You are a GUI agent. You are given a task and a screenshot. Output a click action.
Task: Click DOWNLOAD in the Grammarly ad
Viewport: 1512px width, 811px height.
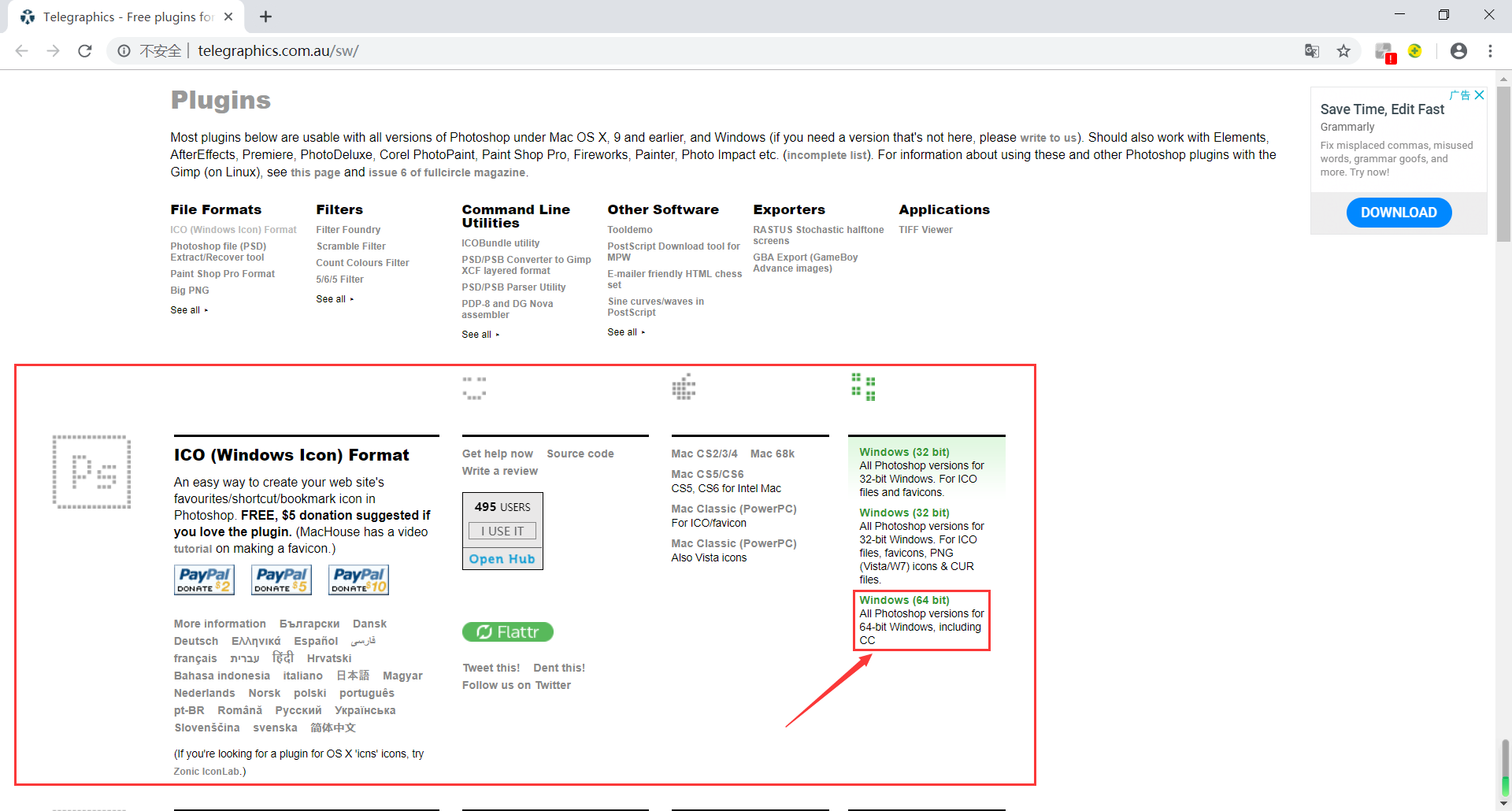click(1399, 213)
